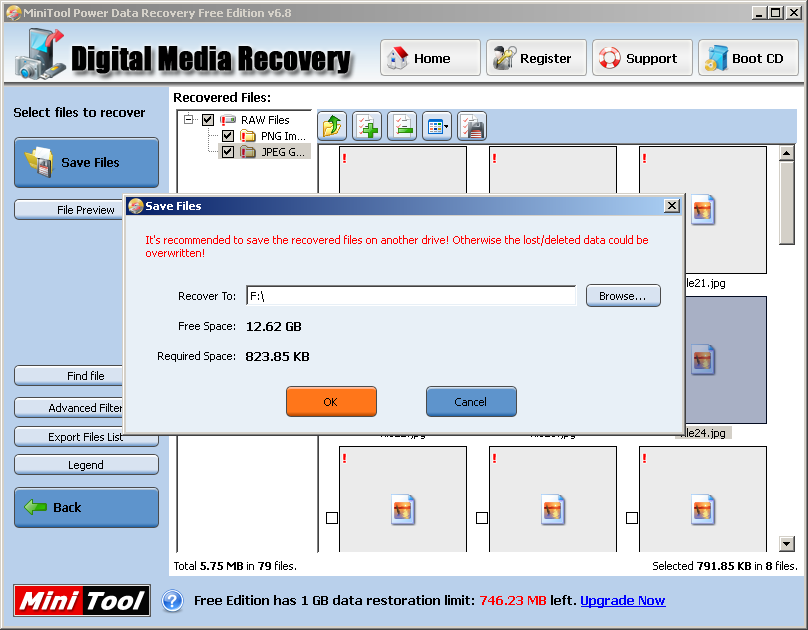Select the bottom-left image thumbnail
This screenshot has height=630, width=808.
pyautogui.click(x=403, y=500)
